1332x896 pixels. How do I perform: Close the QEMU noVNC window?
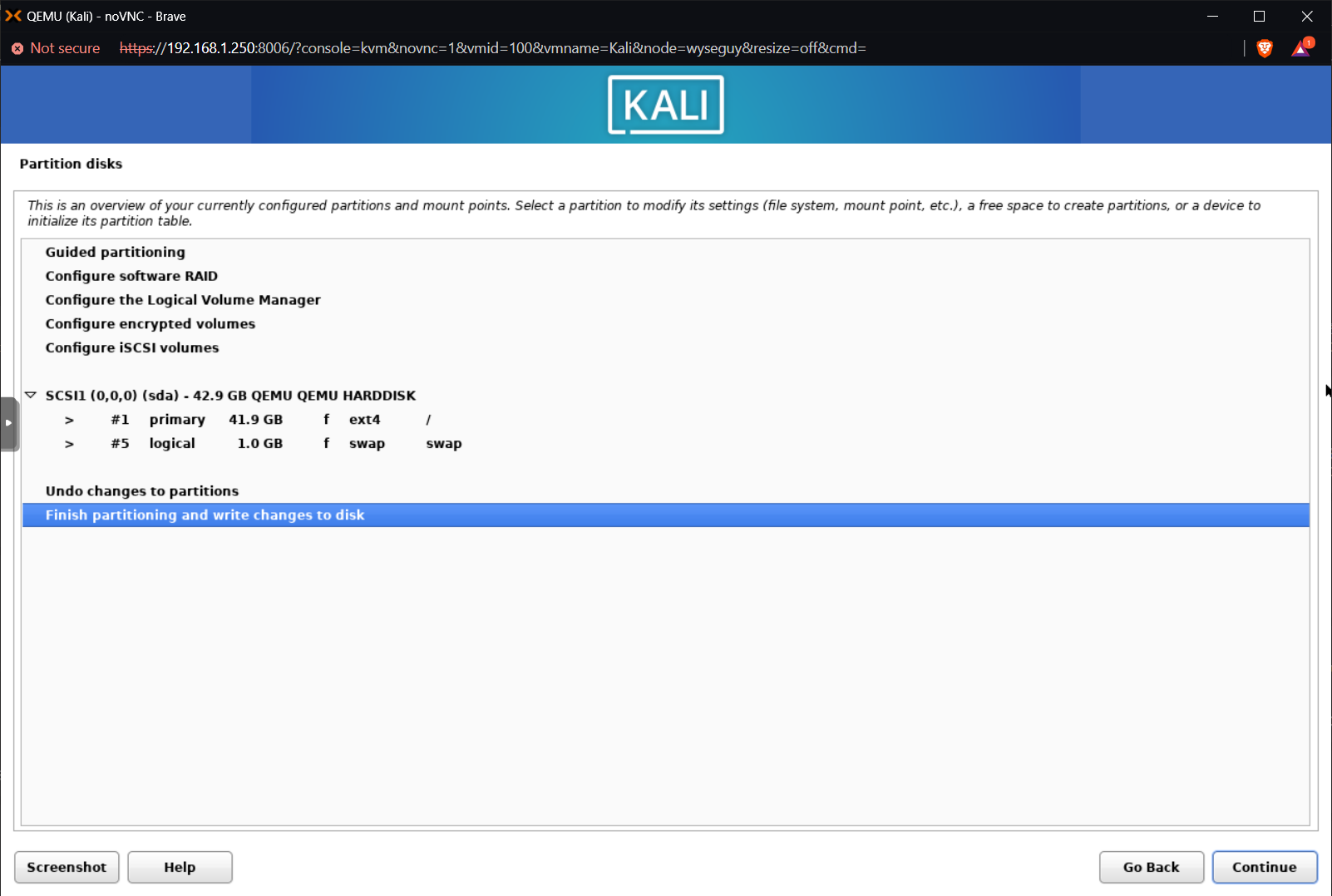(x=1307, y=16)
